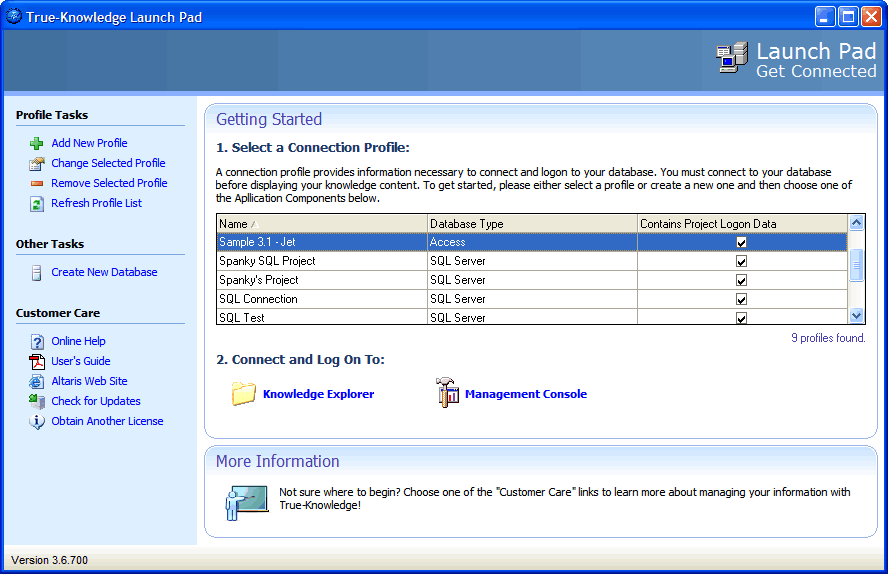888x574 pixels.
Task: Click the profile list scrollbar thumb
Action: click(856, 265)
